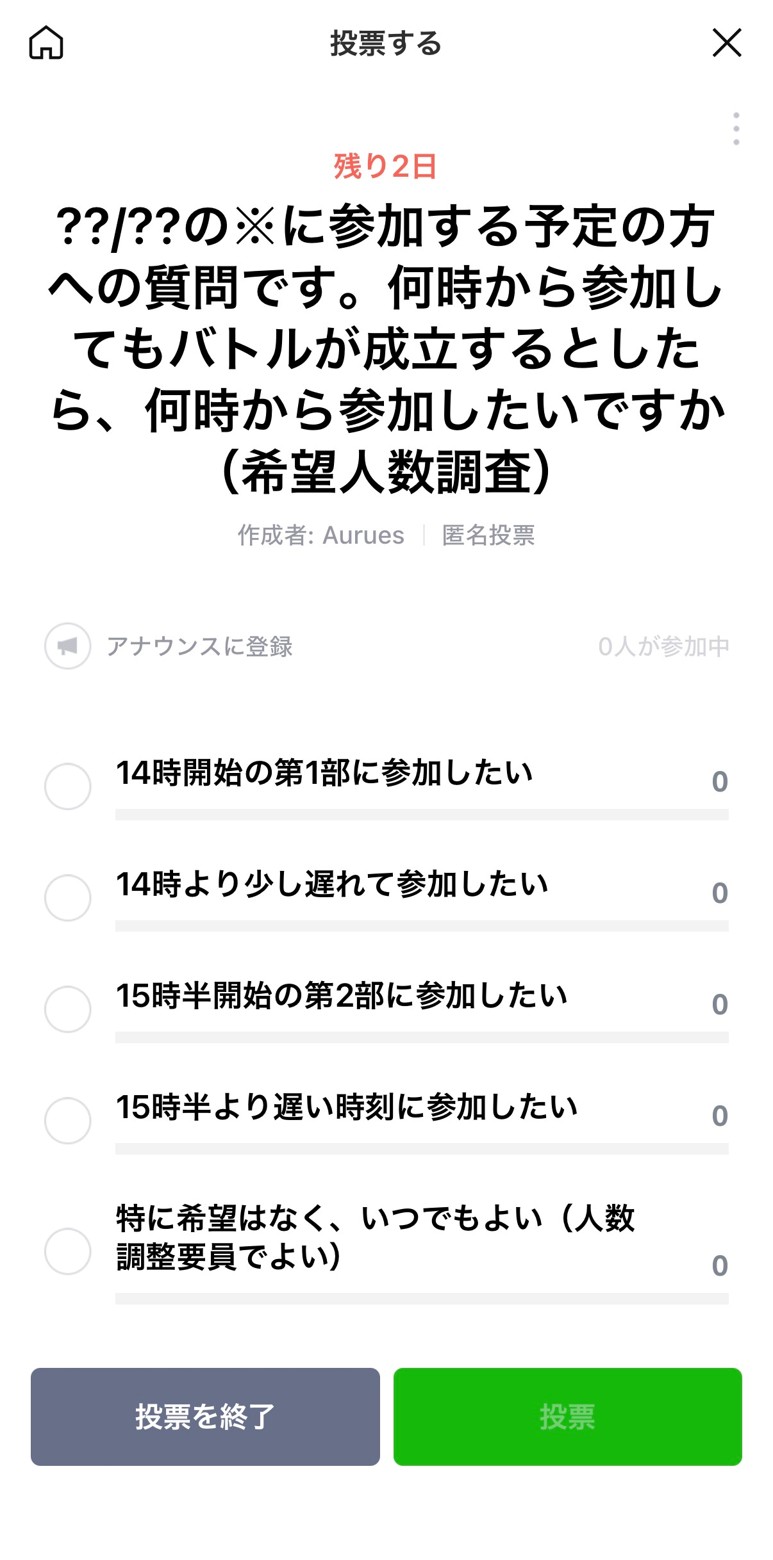Click the vote count beside 15時半開始の第2部
Image resolution: width=773 pixels, height=1560 pixels.
tap(719, 1005)
